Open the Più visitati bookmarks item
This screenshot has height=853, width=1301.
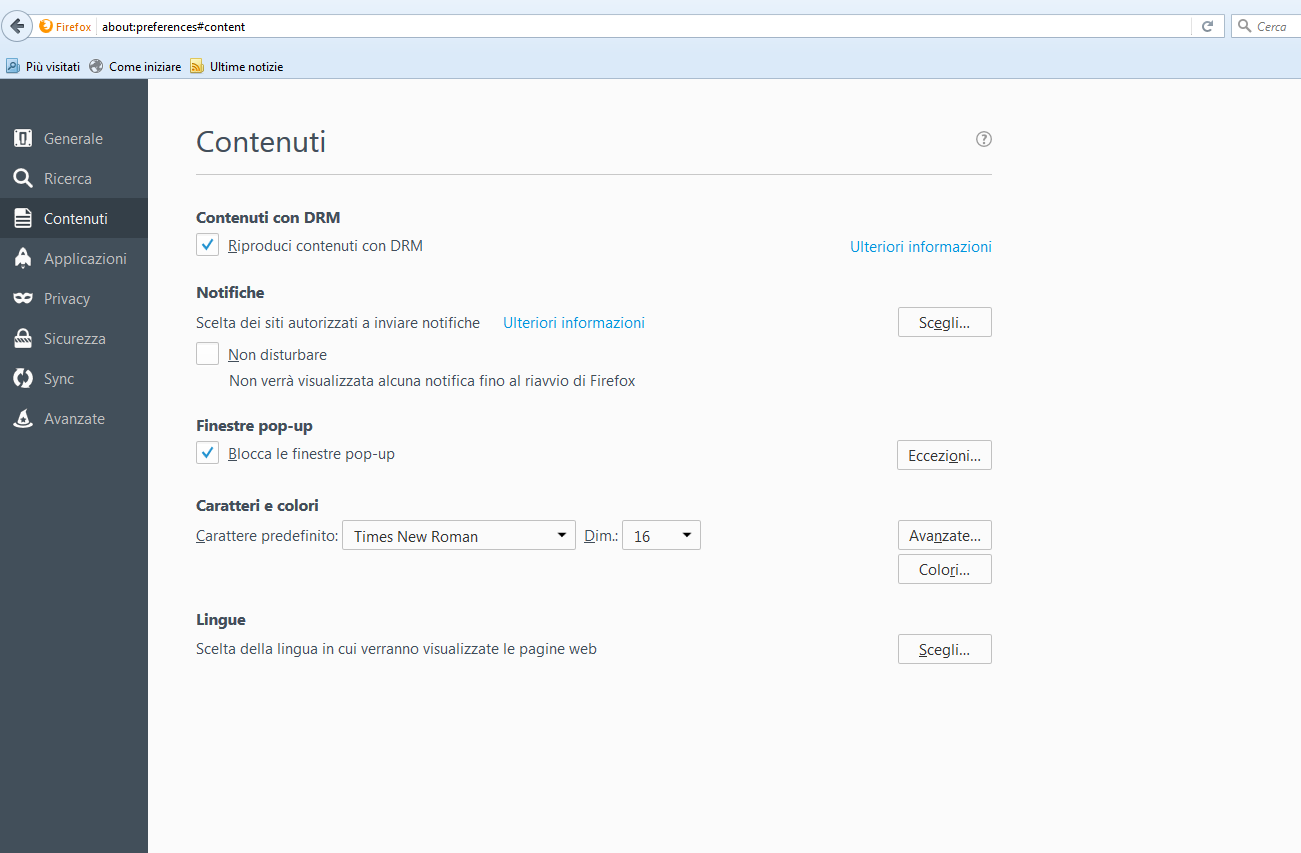(x=44, y=67)
